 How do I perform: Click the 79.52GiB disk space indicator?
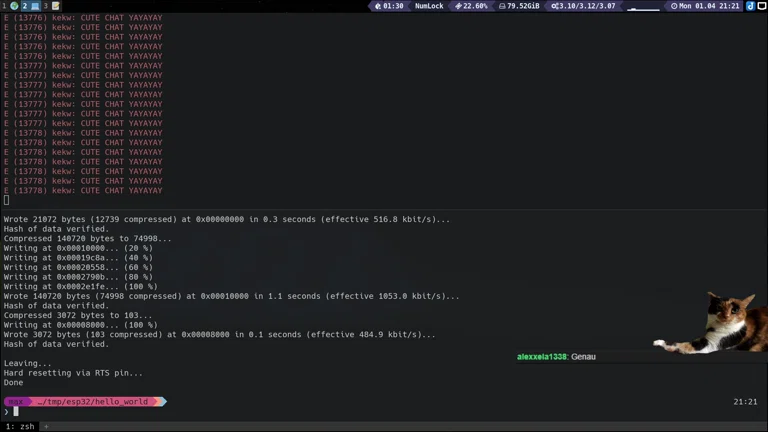coord(519,6)
